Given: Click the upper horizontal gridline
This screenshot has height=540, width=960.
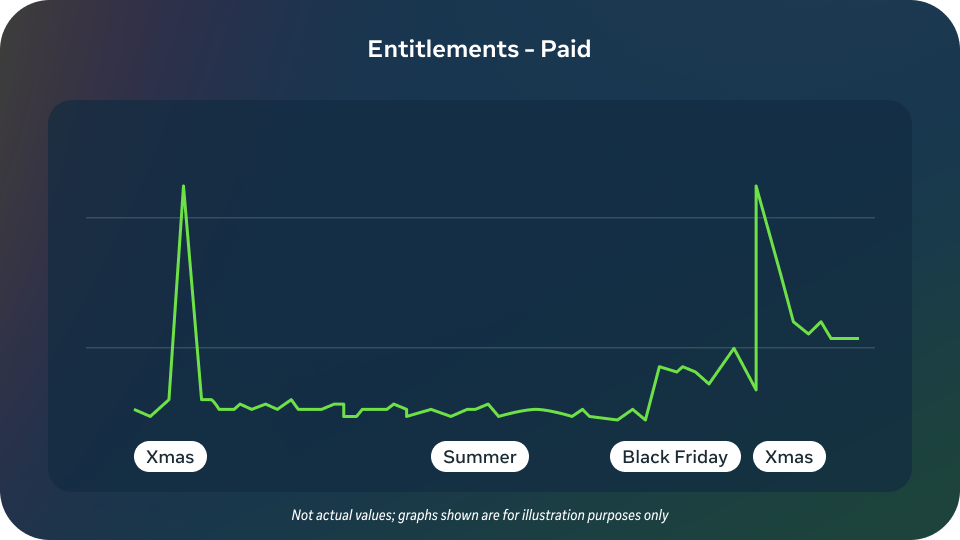Looking at the screenshot, I should pos(480,217).
